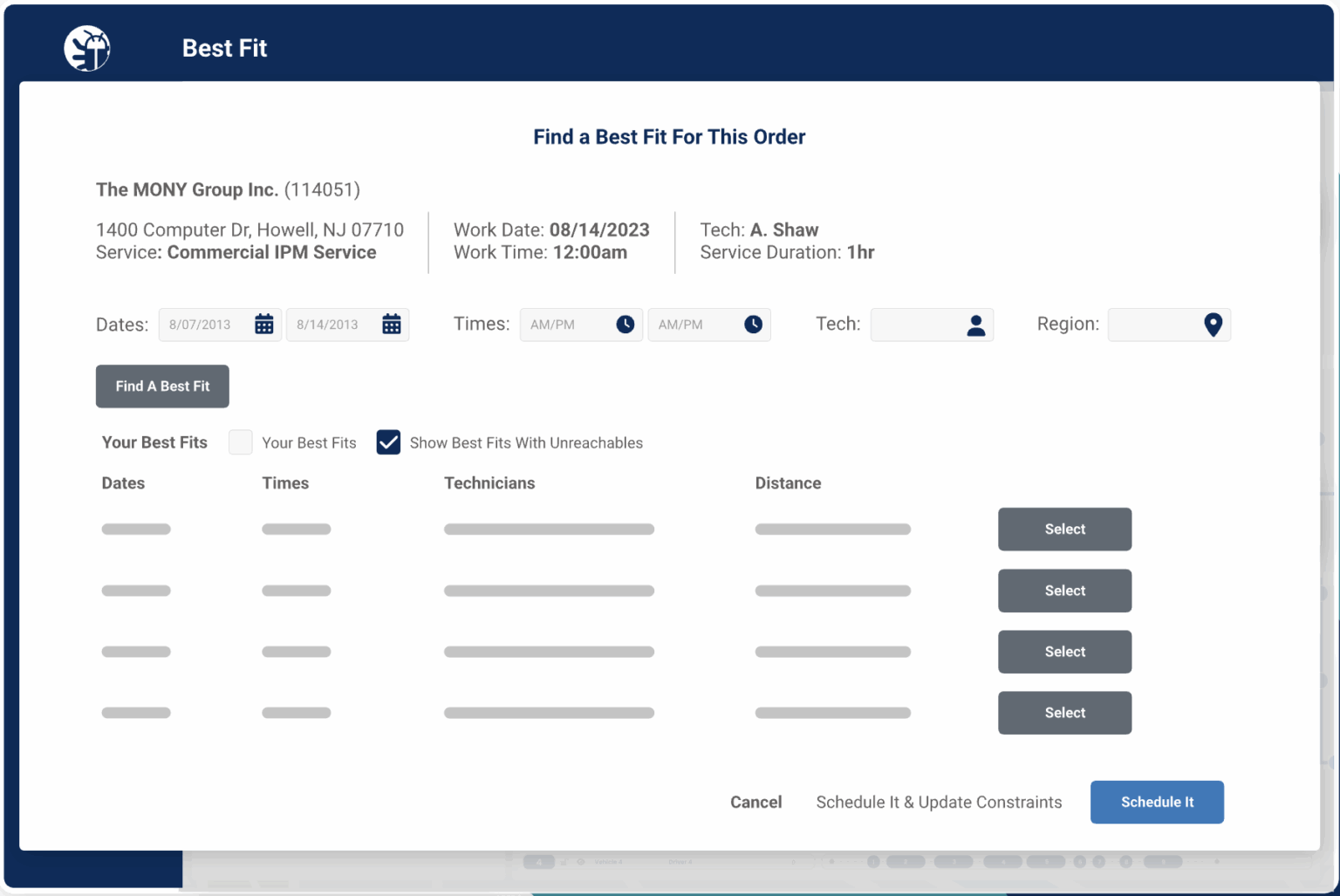This screenshot has width=1340, height=896.
Task: Uncheck Show Best Fits With Unreachables
Action: pyautogui.click(x=388, y=442)
